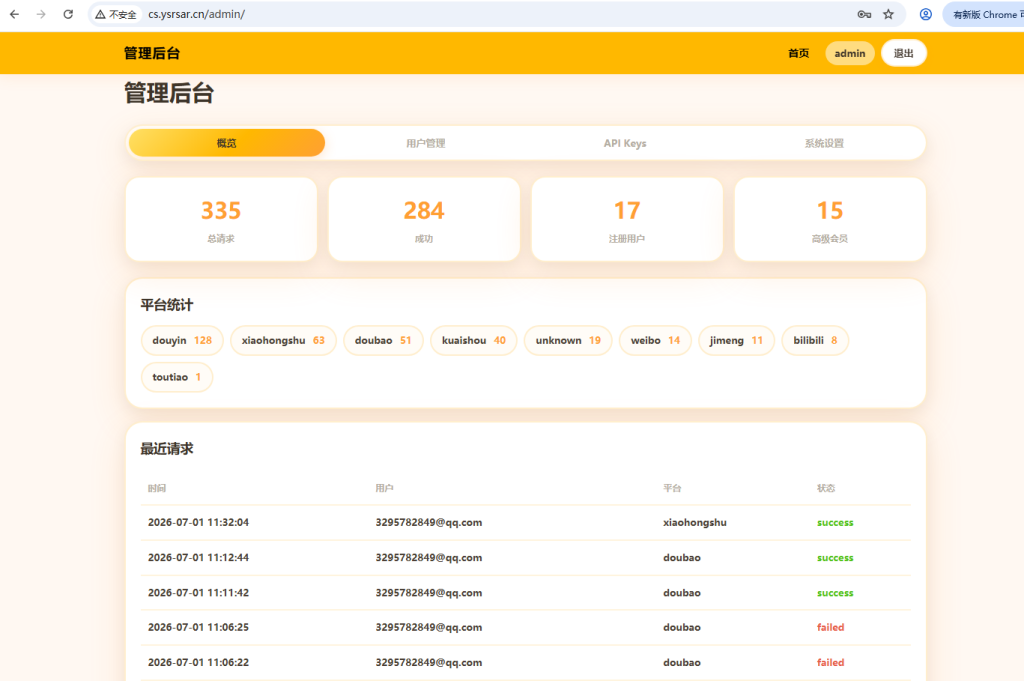Click doubao in the 11:12:44 row
Viewport: 1024px width, 681px height.
tap(682, 558)
